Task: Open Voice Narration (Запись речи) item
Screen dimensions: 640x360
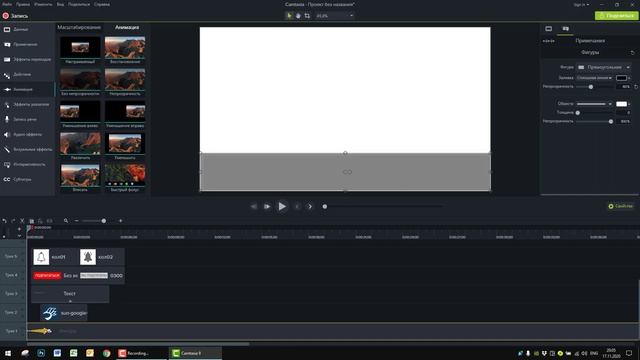Action: 27,119
